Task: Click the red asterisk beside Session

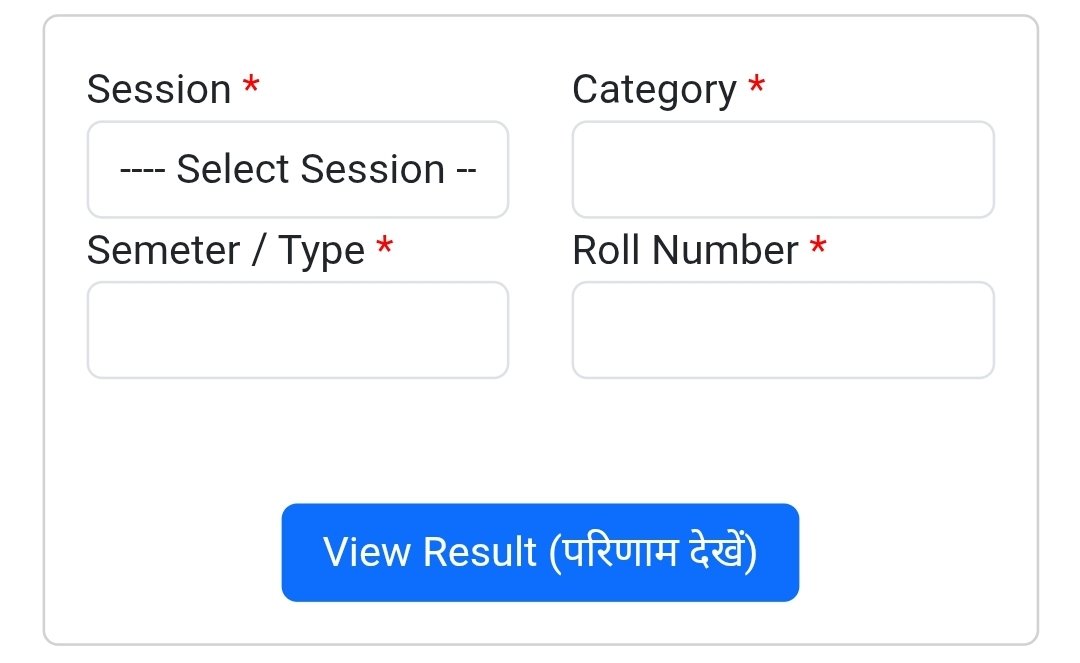Action: 251,87
